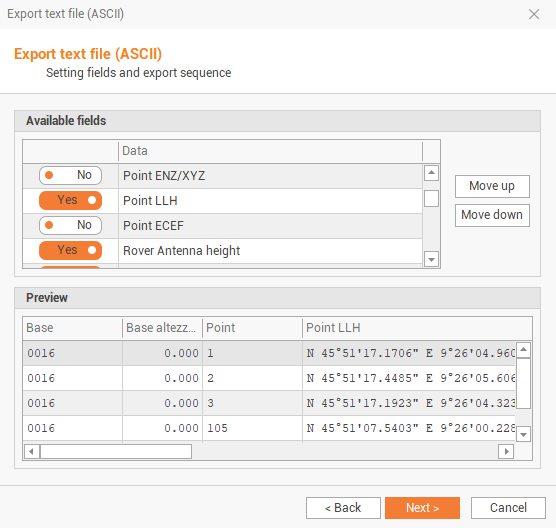Select preview row for point 2
This screenshot has width=556, height=528.
pos(269,378)
